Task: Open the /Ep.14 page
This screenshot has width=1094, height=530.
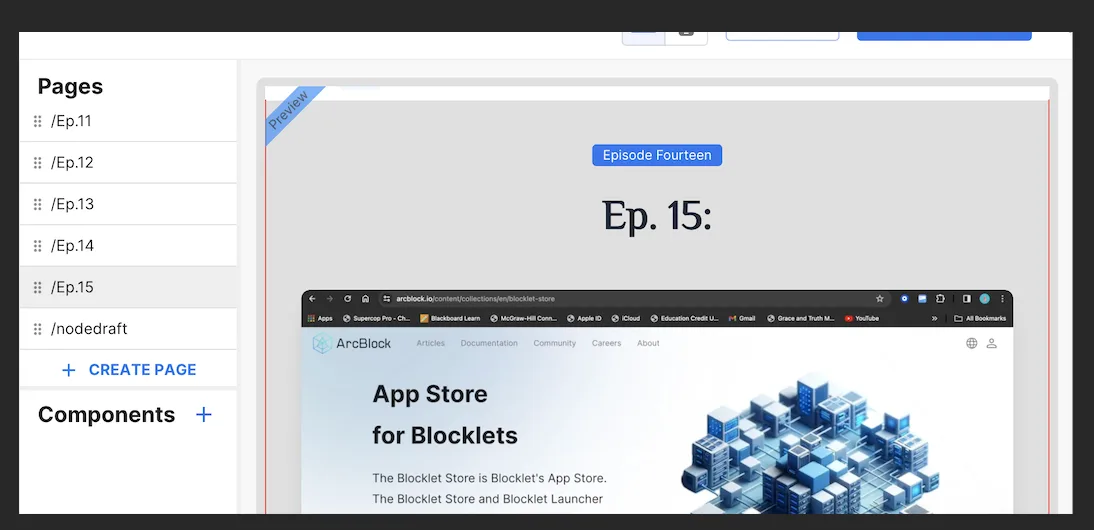Action: 128,246
